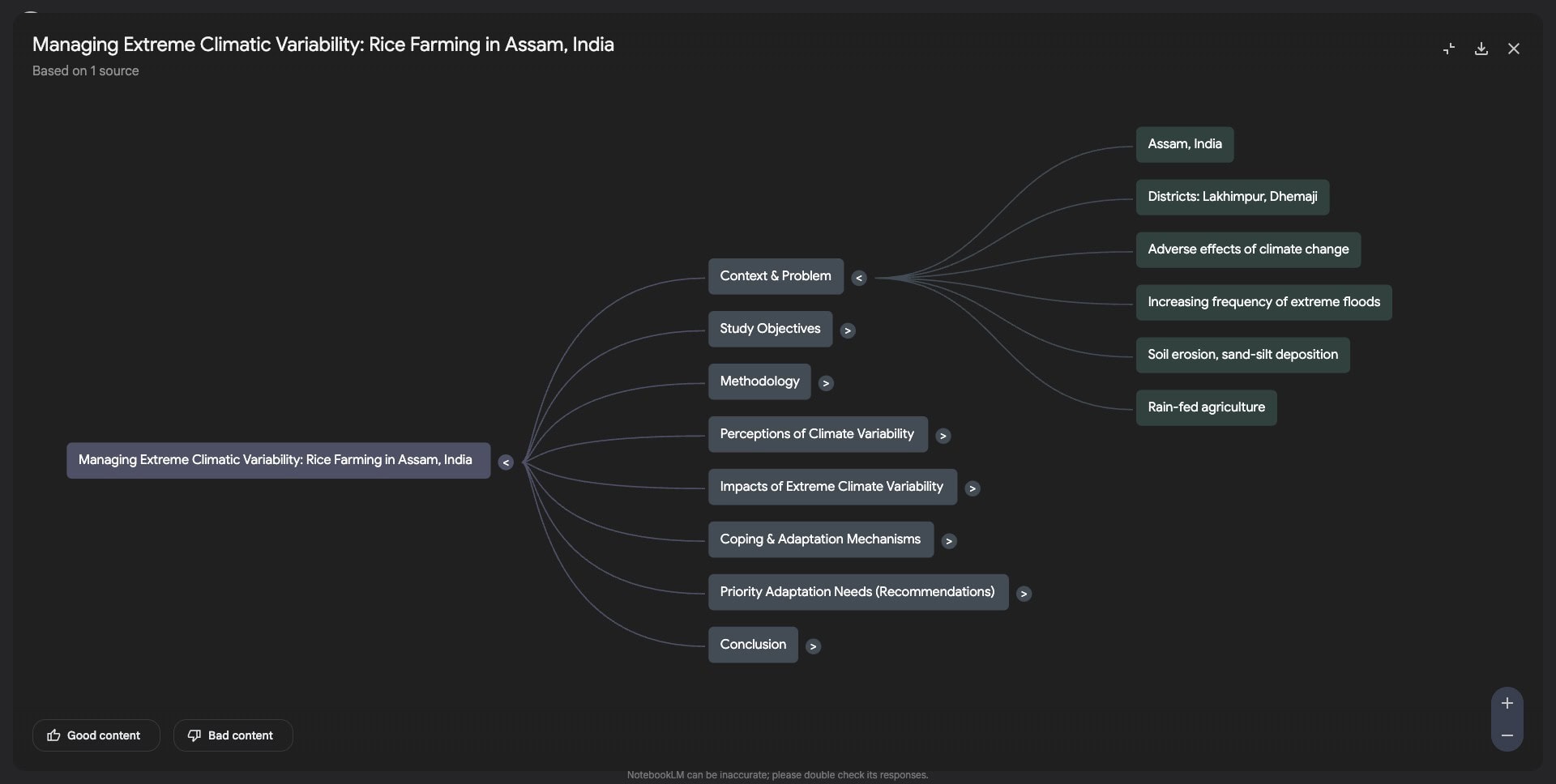Zoom out with the minus icon
Viewport: 1556px width, 784px height.
click(x=1507, y=735)
